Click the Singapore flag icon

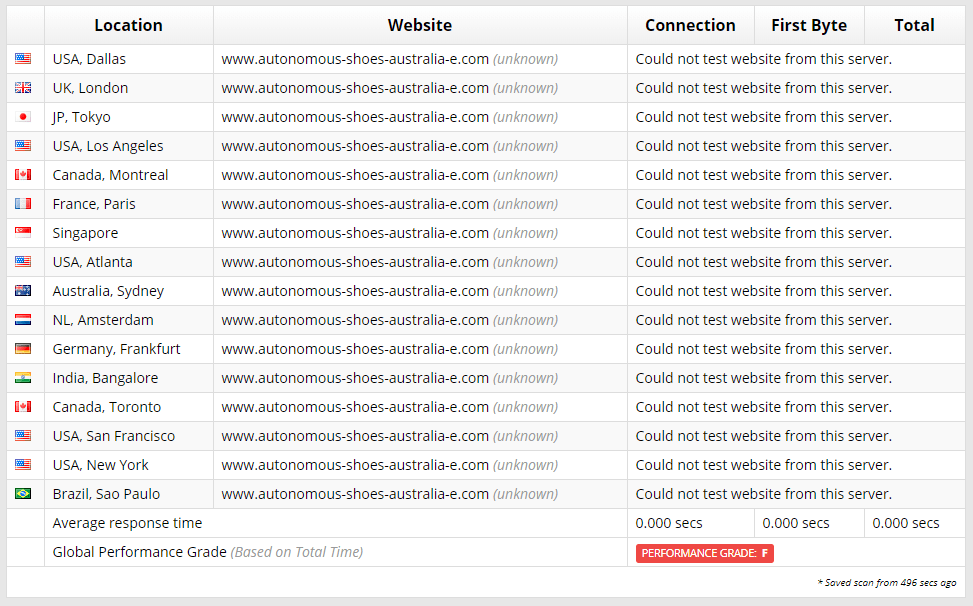23,233
